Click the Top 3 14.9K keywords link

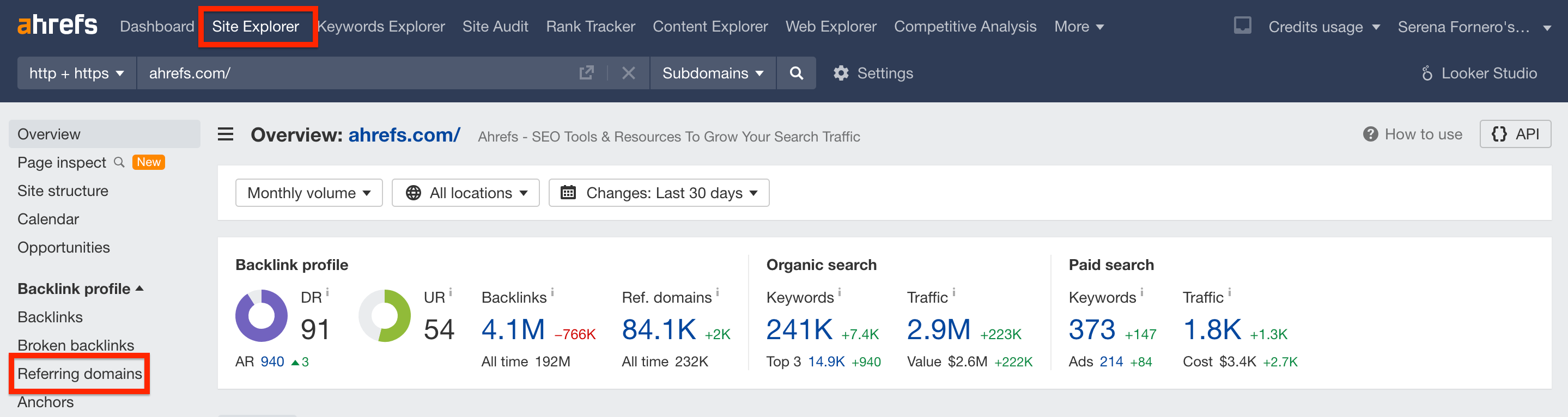pyautogui.click(x=826, y=361)
